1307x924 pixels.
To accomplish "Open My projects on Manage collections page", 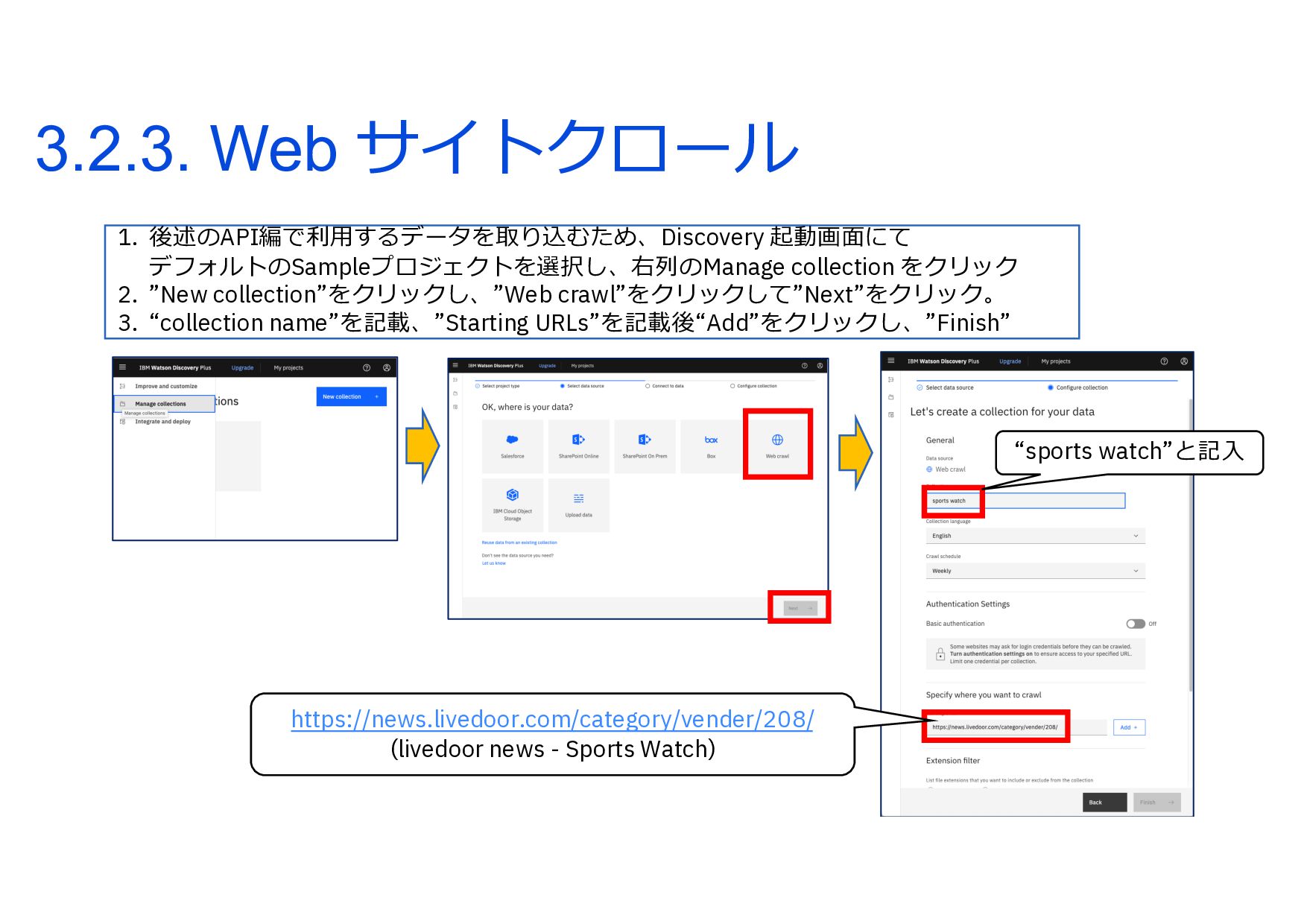I will (x=288, y=368).
